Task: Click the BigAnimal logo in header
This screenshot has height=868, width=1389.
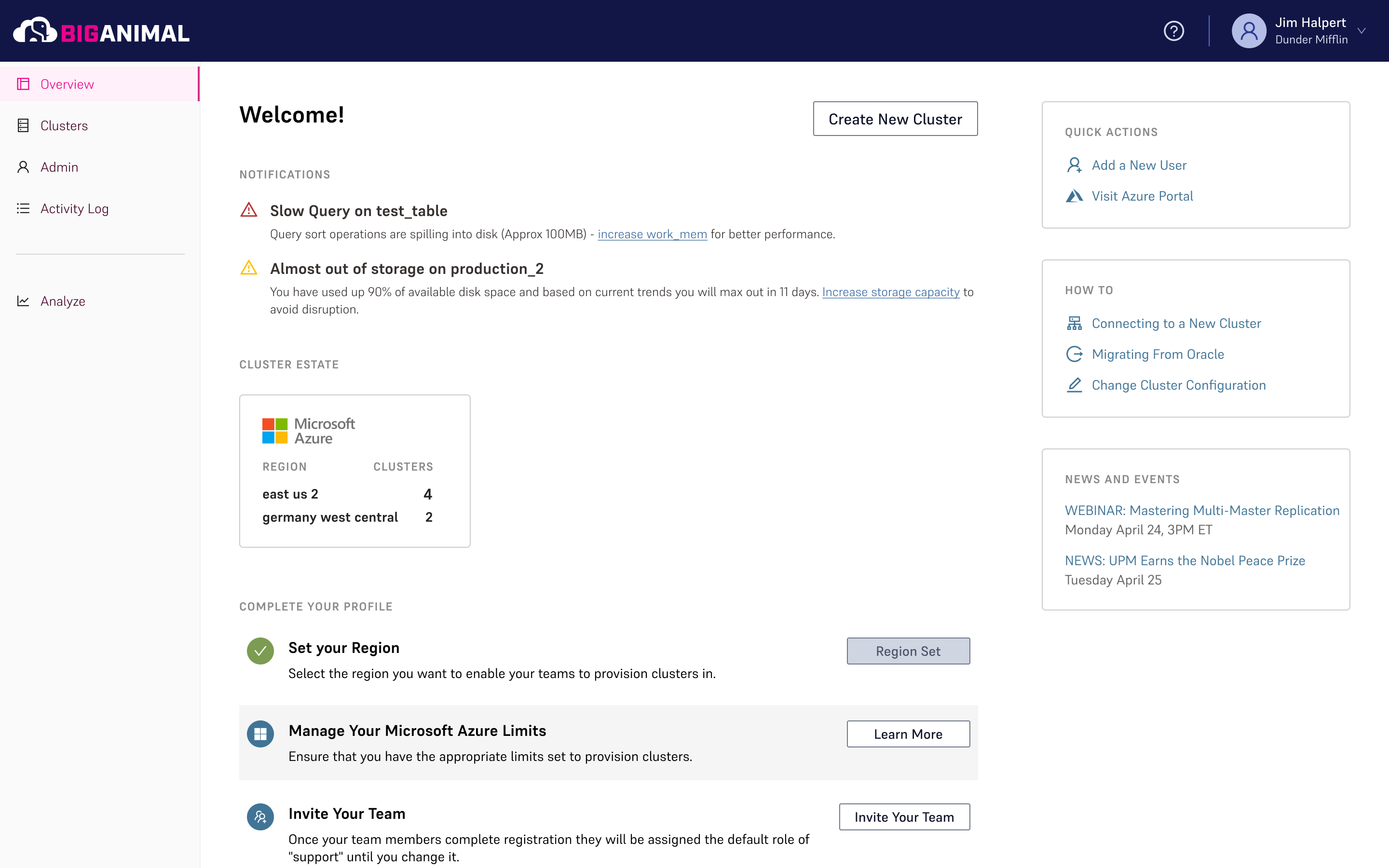Action: point(102,31)
